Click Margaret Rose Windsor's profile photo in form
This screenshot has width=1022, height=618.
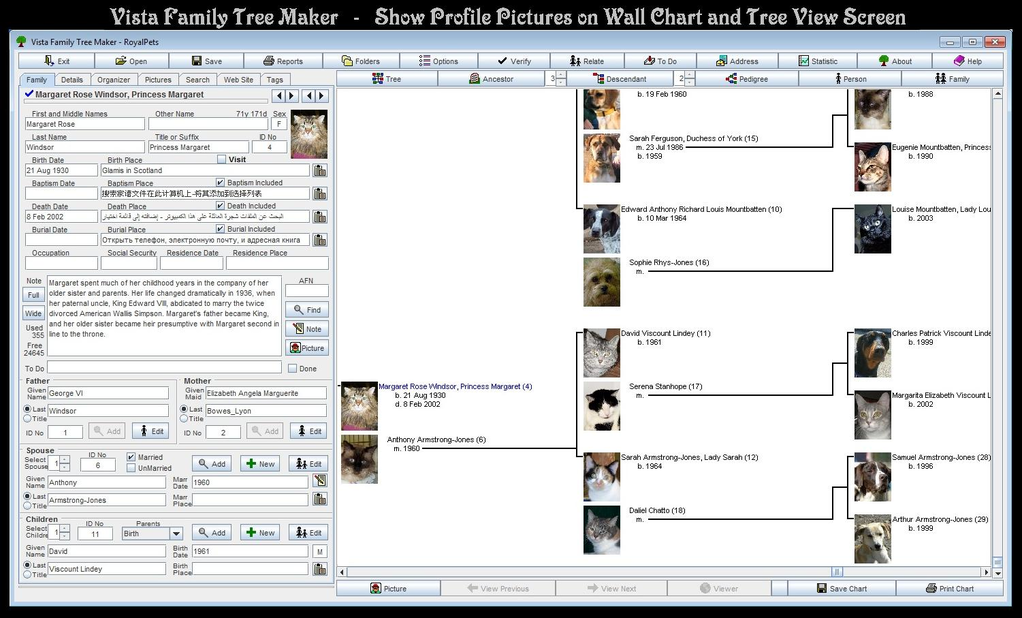click(309, 134)
